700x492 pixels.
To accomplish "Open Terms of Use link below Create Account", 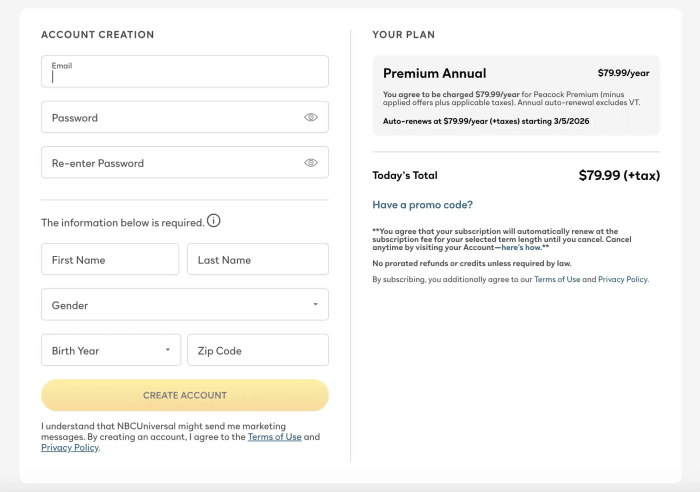I will coord(275,437).
